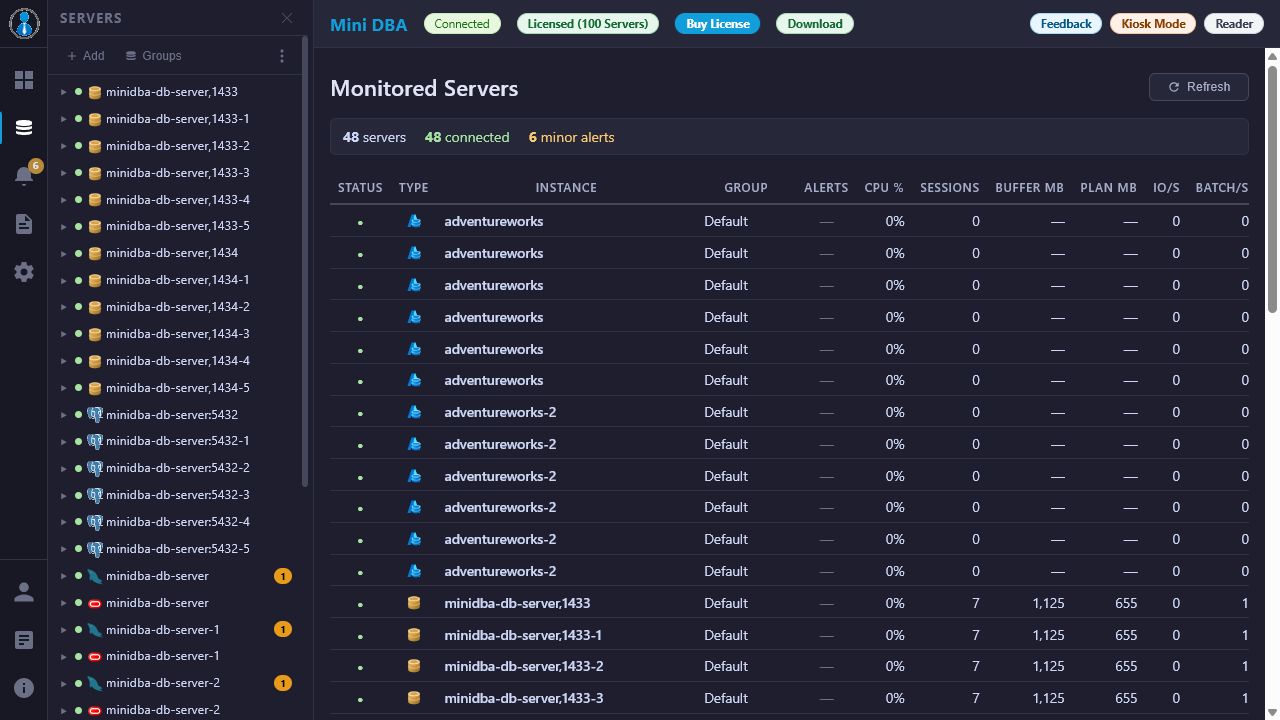1280x720 pixels.
Task: Click Azure icon in first adventureworks-2 table row
Action: tap(414, 412)
